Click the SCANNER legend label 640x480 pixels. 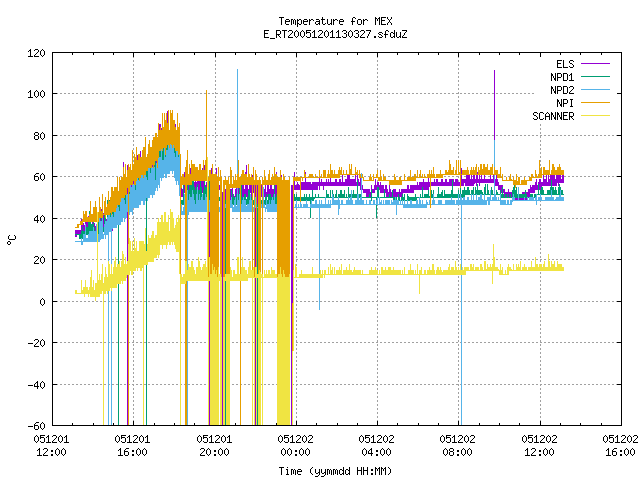pyautogui.click(x=553, y=116)
